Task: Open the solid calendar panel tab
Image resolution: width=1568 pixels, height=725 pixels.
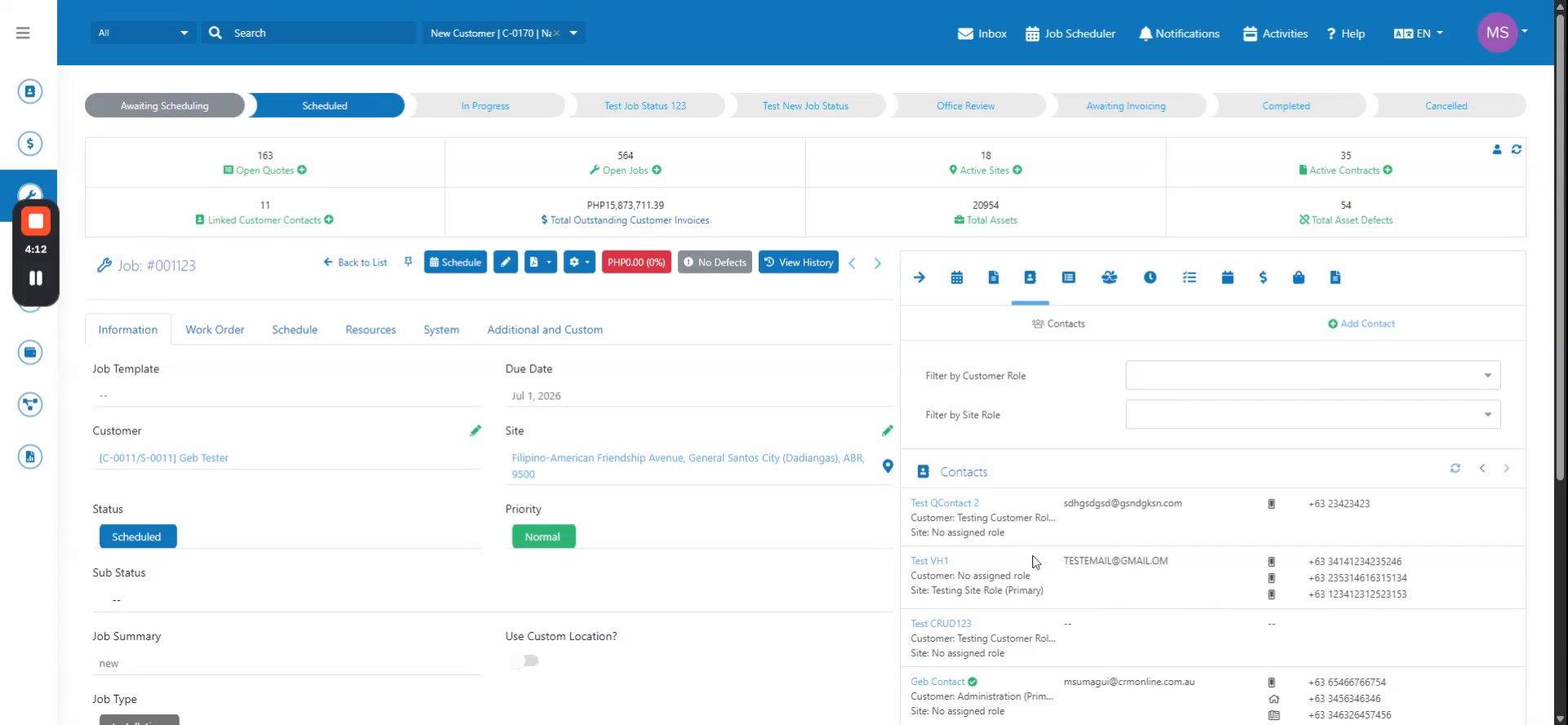Action: tap(1227, 278)
